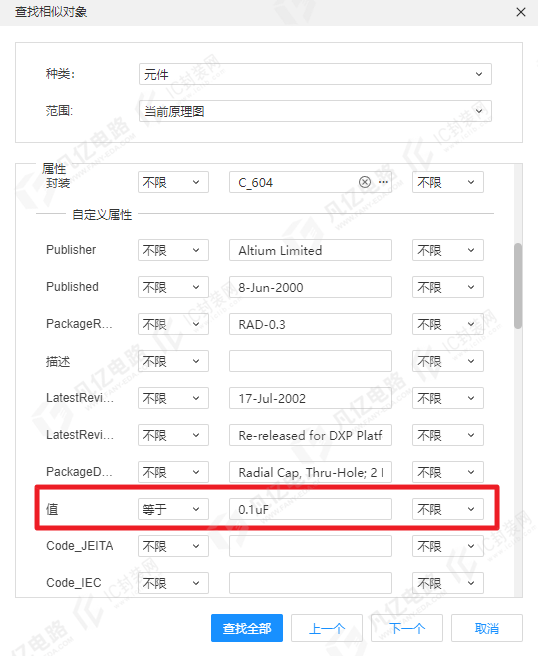Click the empty 描述 value field
This screenshot has width=538, height=656.
310,361
